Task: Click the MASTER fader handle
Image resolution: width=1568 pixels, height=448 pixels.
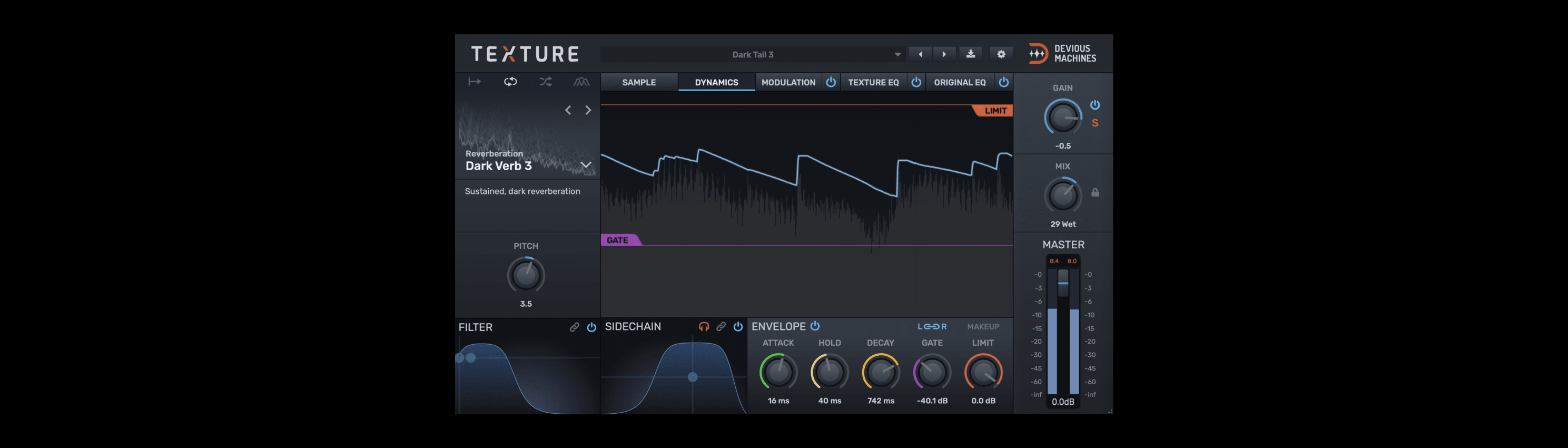Action: coord(1063,283)
